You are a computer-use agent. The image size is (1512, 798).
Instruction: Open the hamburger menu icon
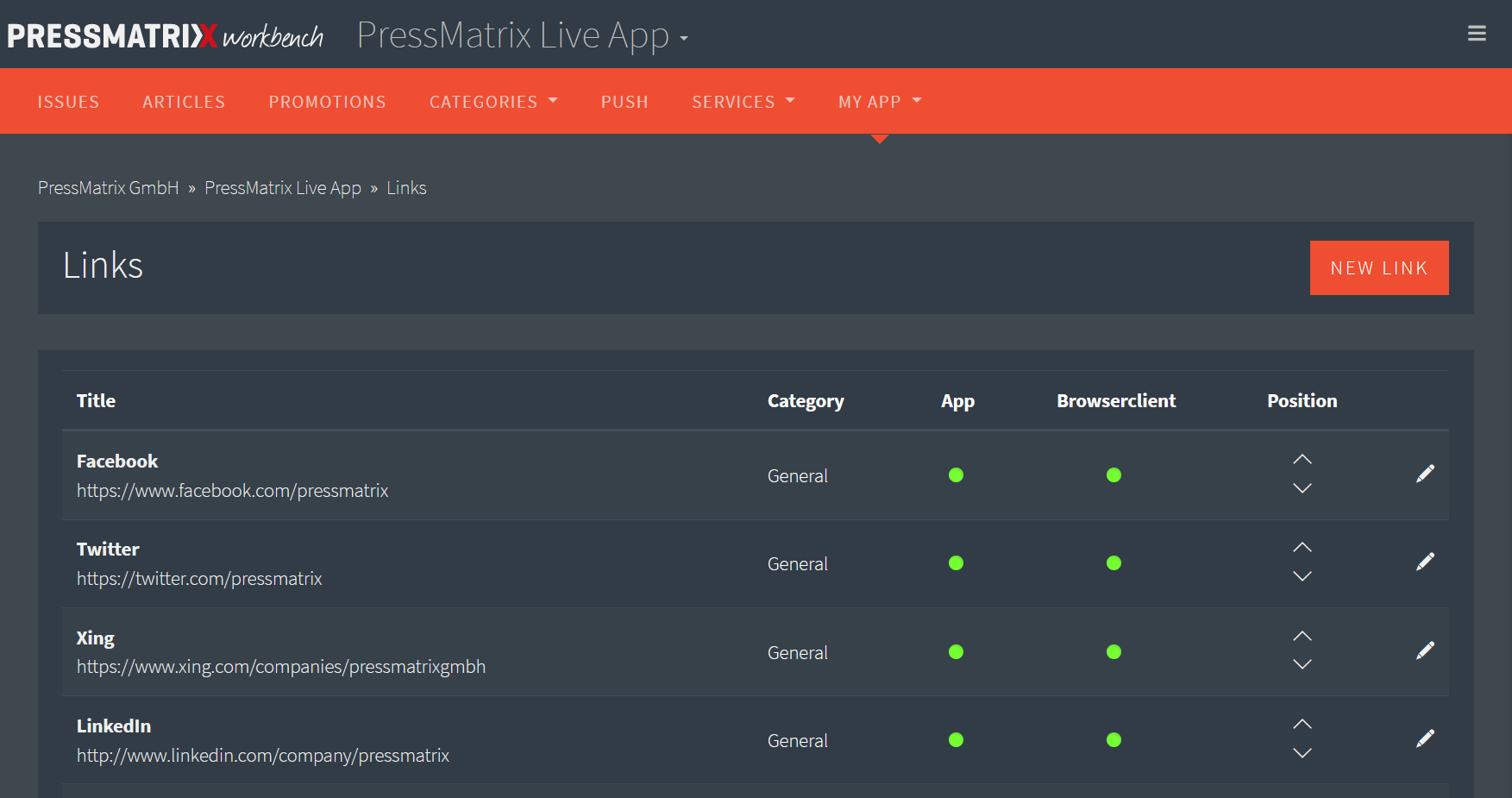(x=1477, y=34)
